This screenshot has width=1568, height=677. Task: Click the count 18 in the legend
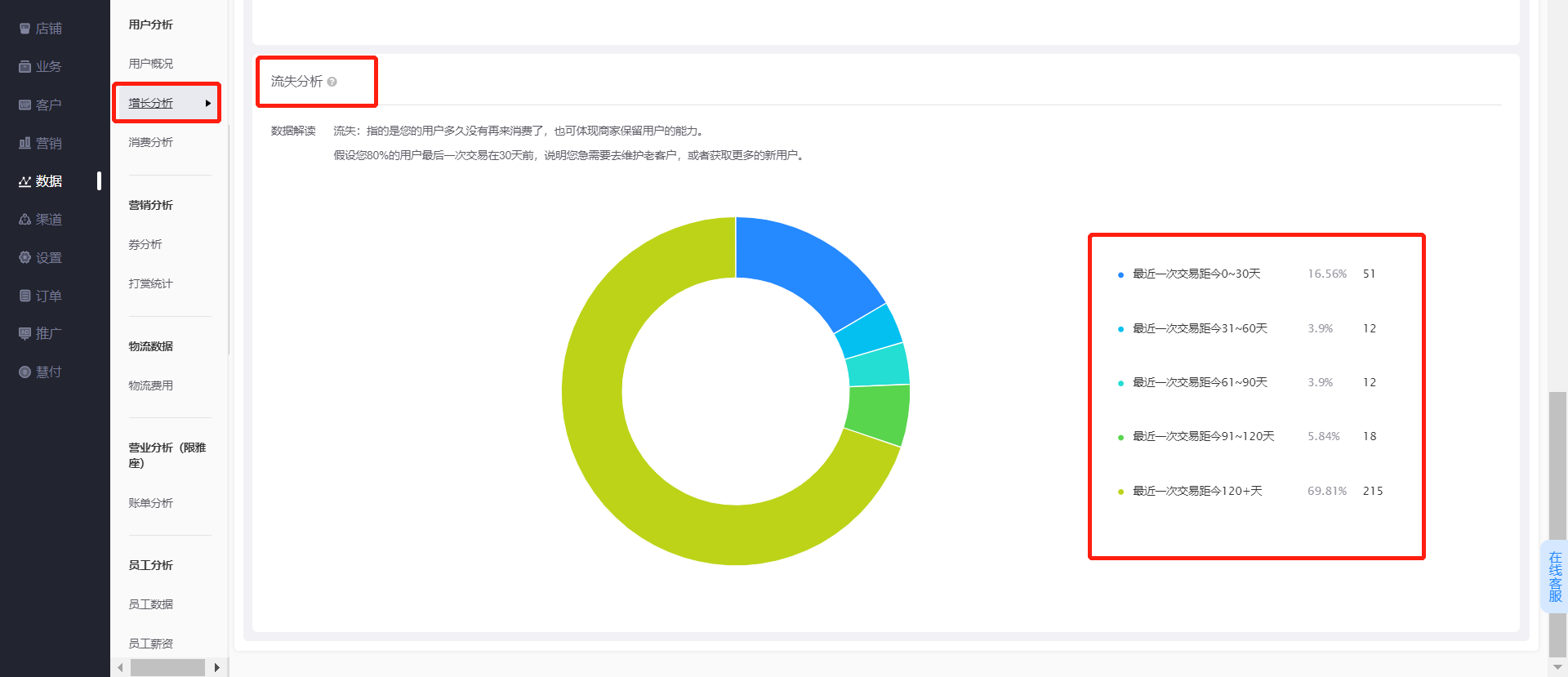tap(1370, 436)
